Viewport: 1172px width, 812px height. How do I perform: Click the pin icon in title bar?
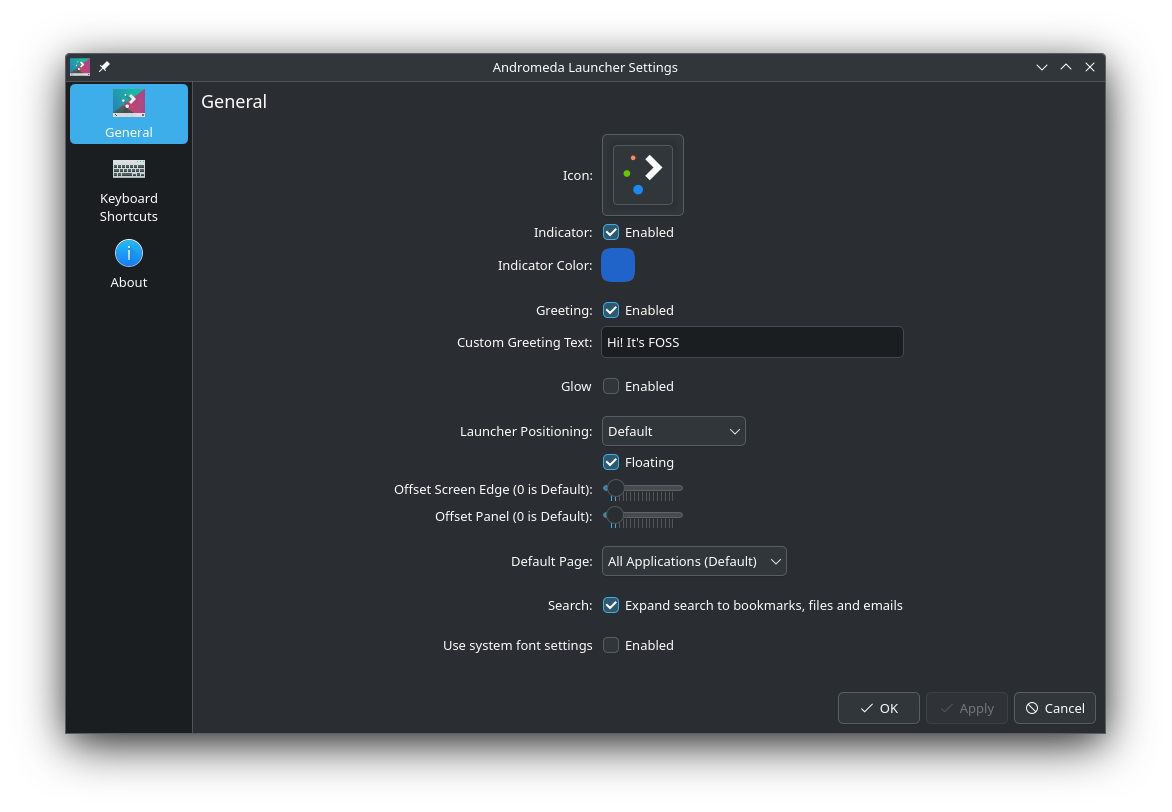click(x=104, y=67)
